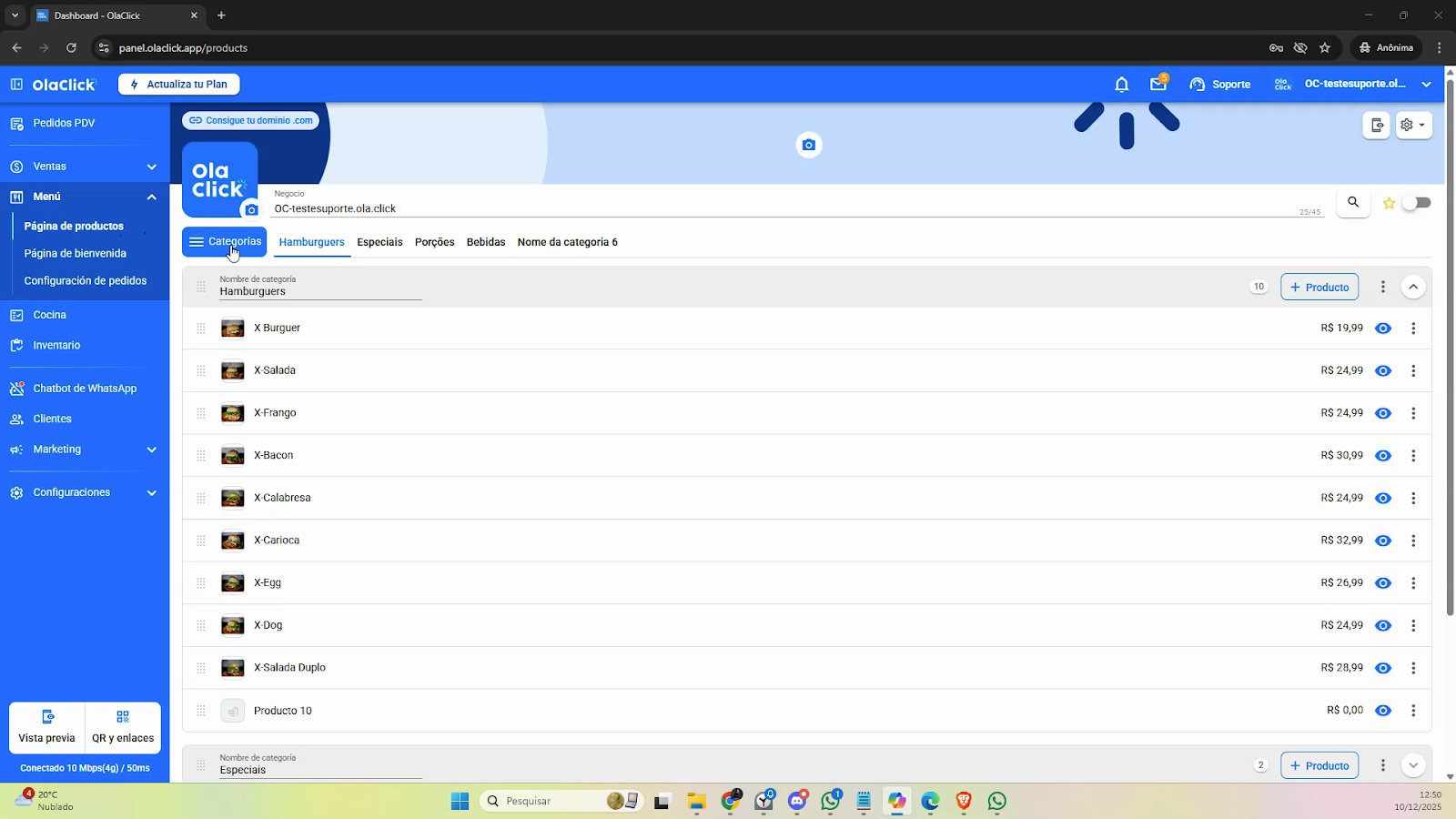This screenshot has width=1456, height=819.
Task: Add a Producto to Hamburguers category
Action: tap(1319, 288)
